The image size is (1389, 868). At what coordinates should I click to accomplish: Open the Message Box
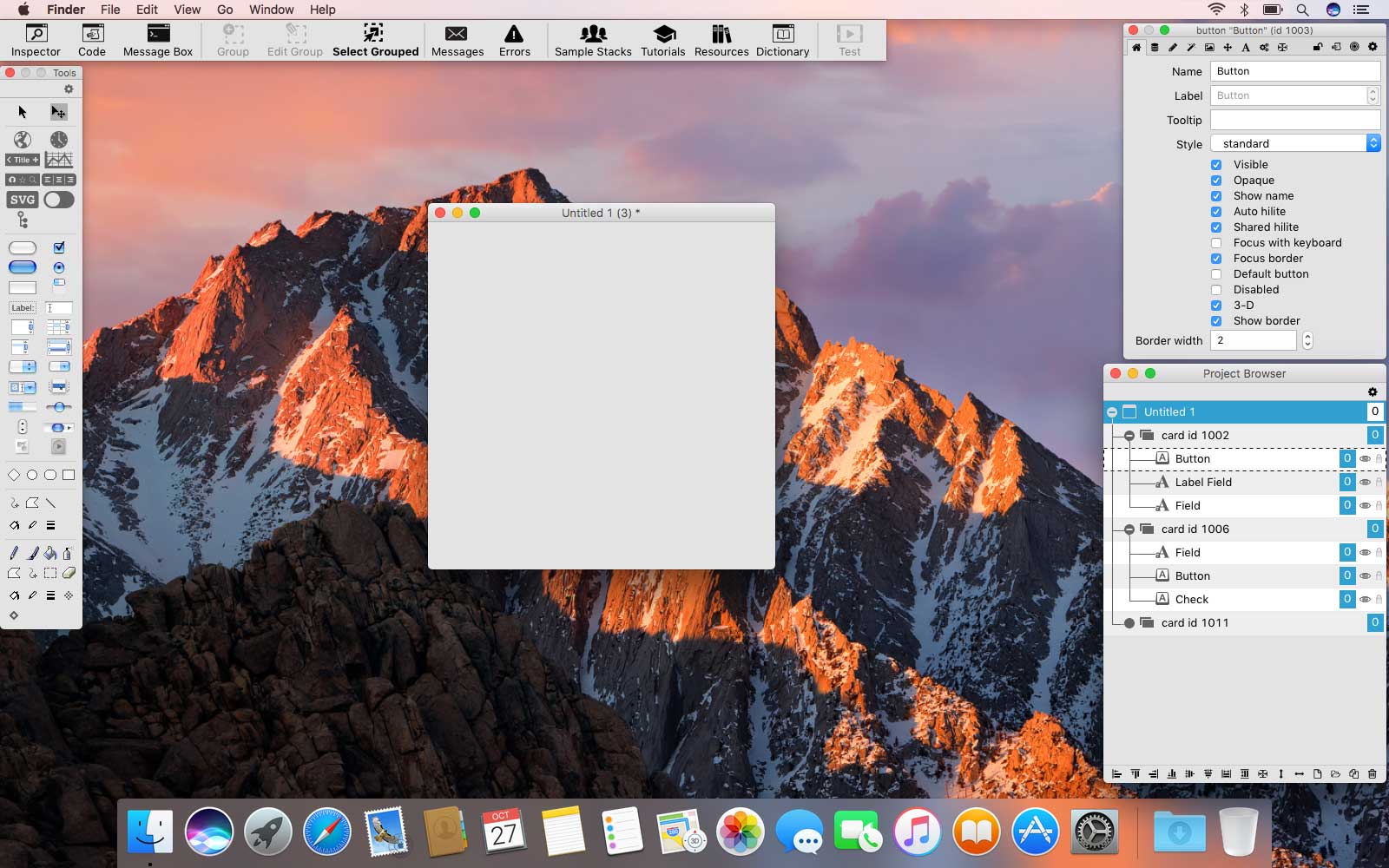(158, 40)
